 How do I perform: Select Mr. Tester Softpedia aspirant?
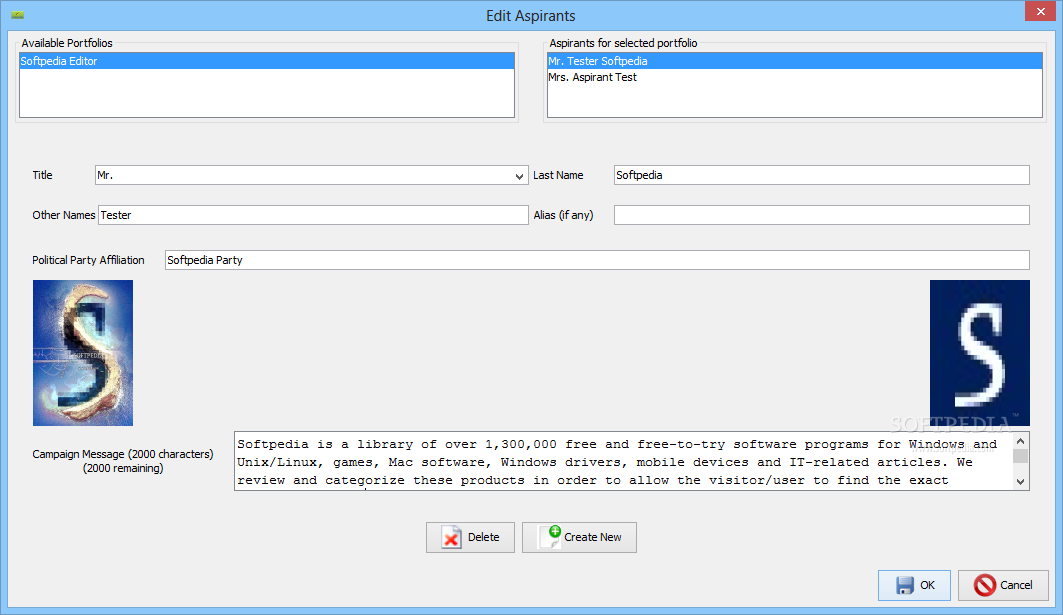(x=795, y=61)
